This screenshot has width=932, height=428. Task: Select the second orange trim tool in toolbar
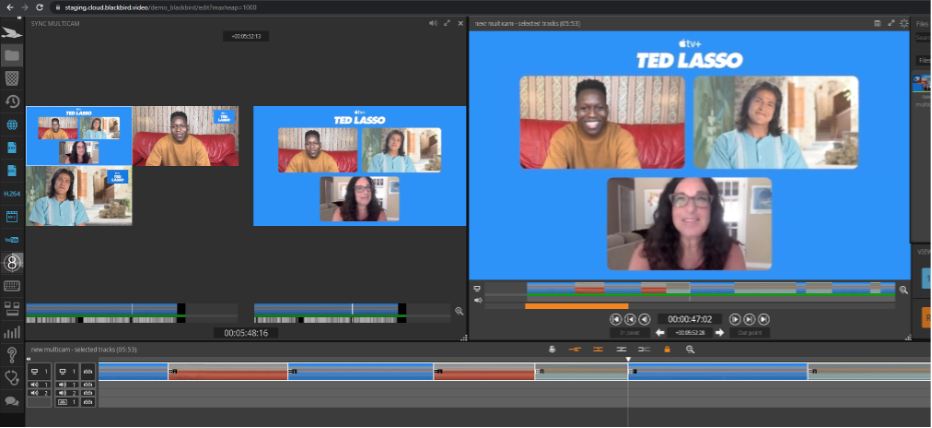pyautogui.click(x=598, y=350)
